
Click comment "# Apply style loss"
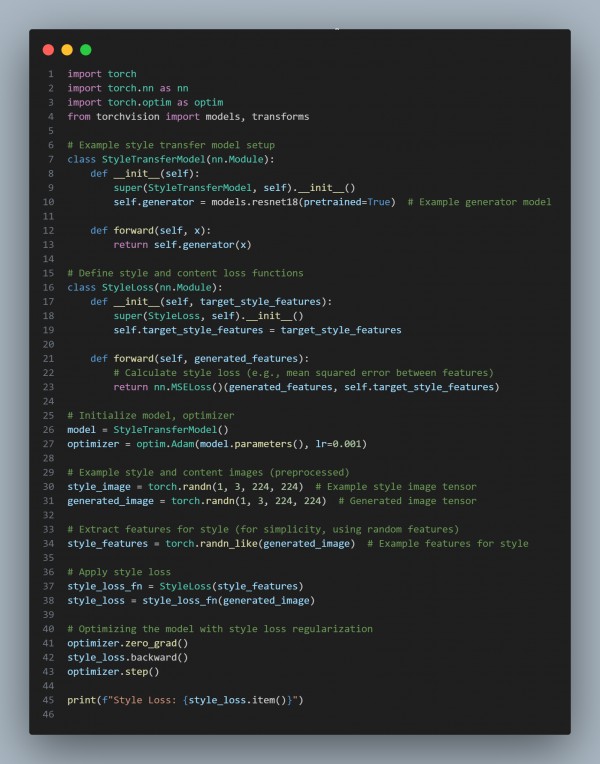(119, 572)
